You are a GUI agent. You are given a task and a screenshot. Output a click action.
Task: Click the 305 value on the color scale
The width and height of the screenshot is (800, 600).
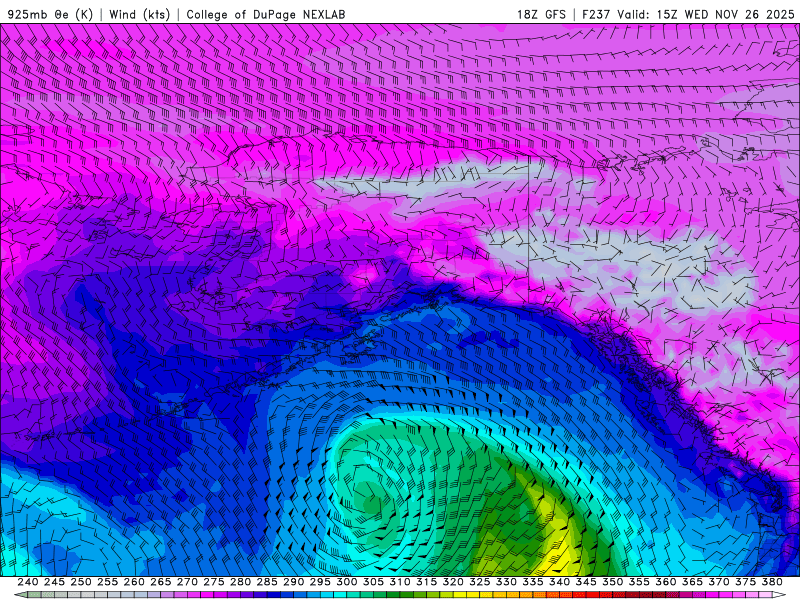click(373, 582)
